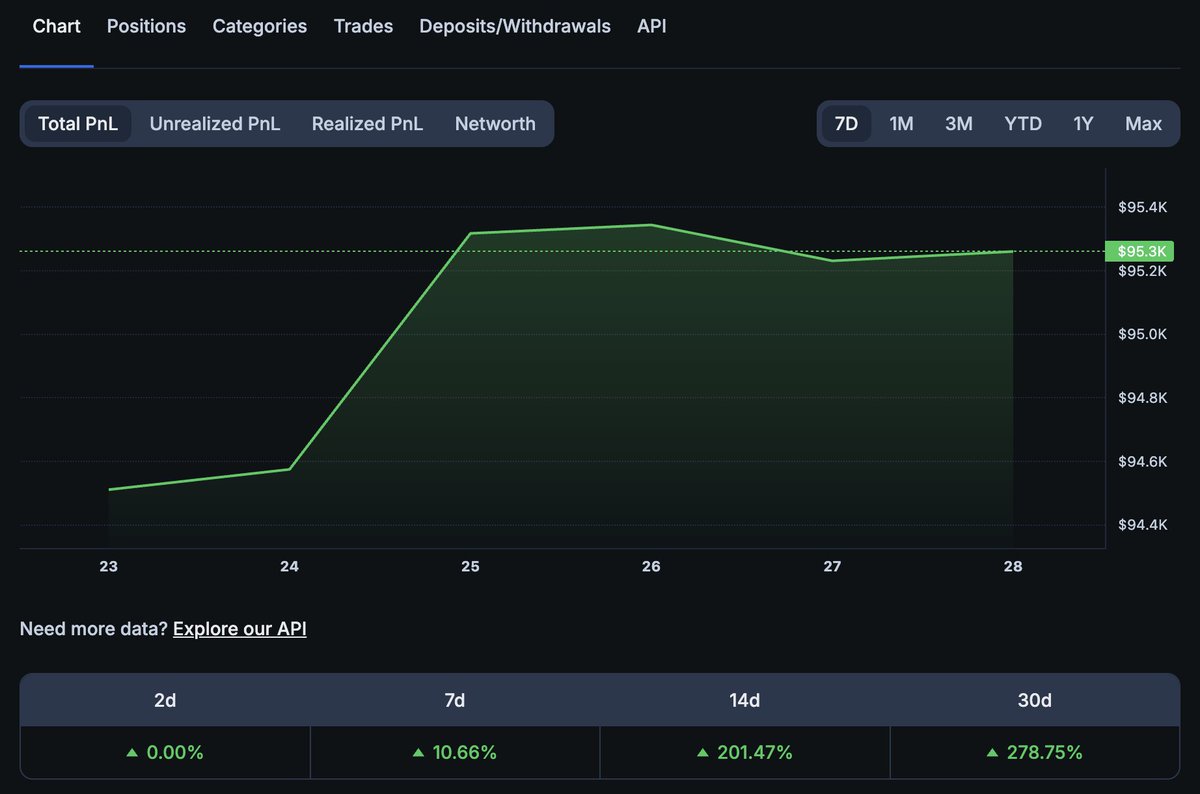Select the Total PnL view
The image size is (1200, 794).
[78, 124]
